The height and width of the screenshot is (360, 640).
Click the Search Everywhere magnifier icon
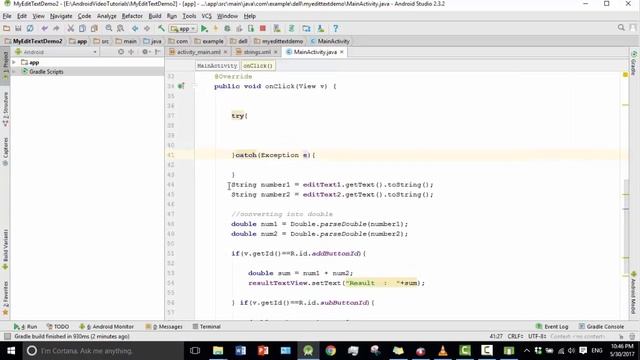click(x=621, y=28)
